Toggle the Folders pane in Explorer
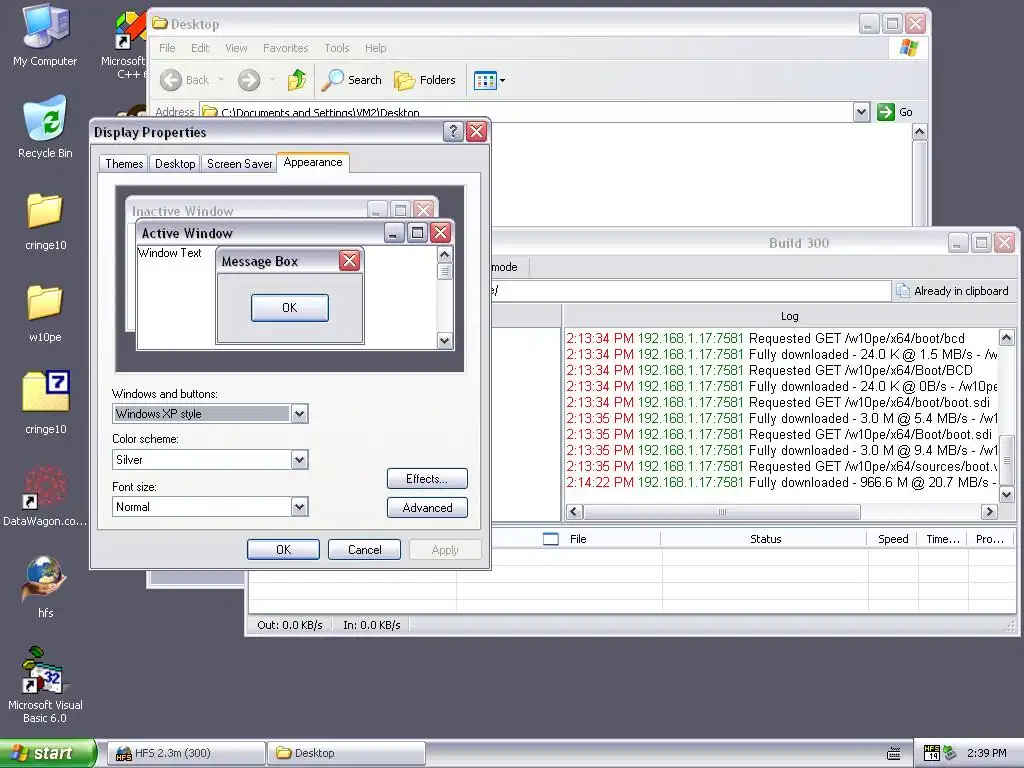The height and width of the screenshot is (768, 1024). coord(424,80)
